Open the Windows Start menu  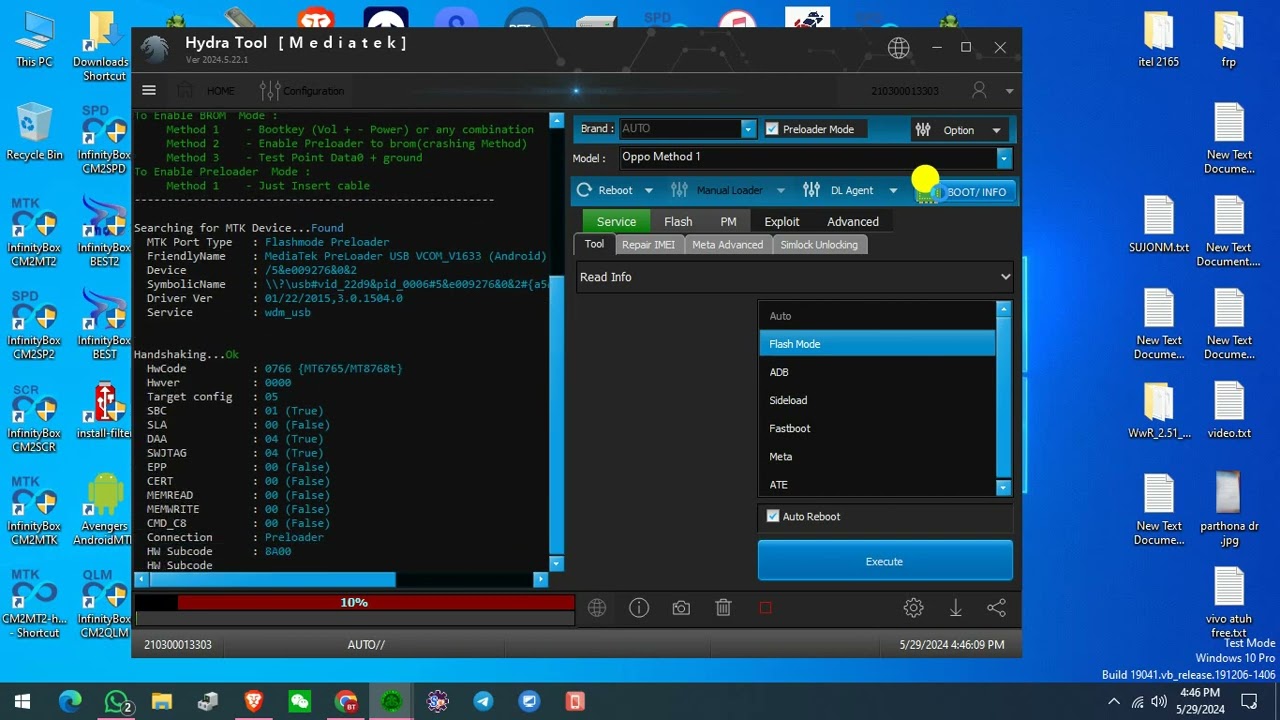tap(22, 702)
